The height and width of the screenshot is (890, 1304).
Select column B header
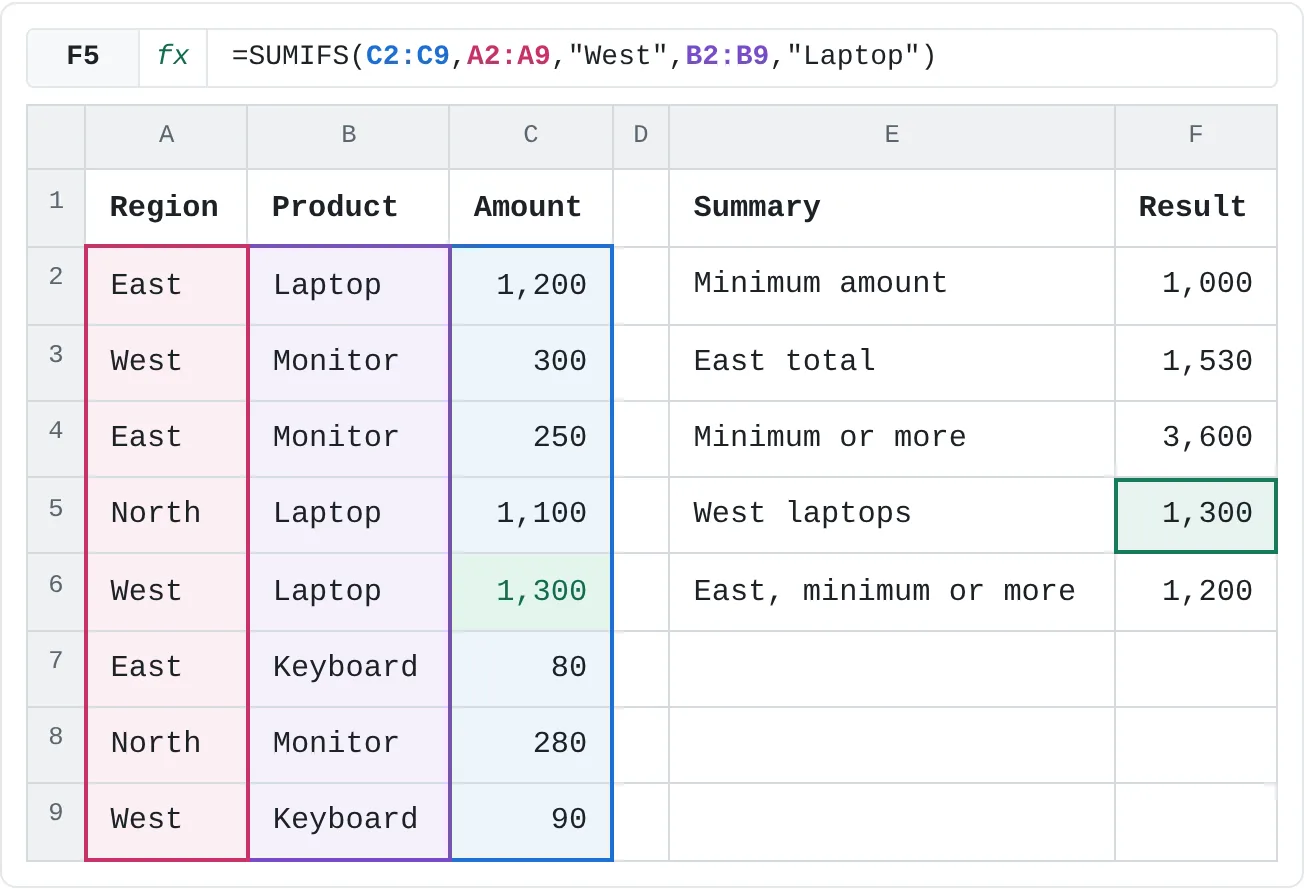(x=349, y=136)
